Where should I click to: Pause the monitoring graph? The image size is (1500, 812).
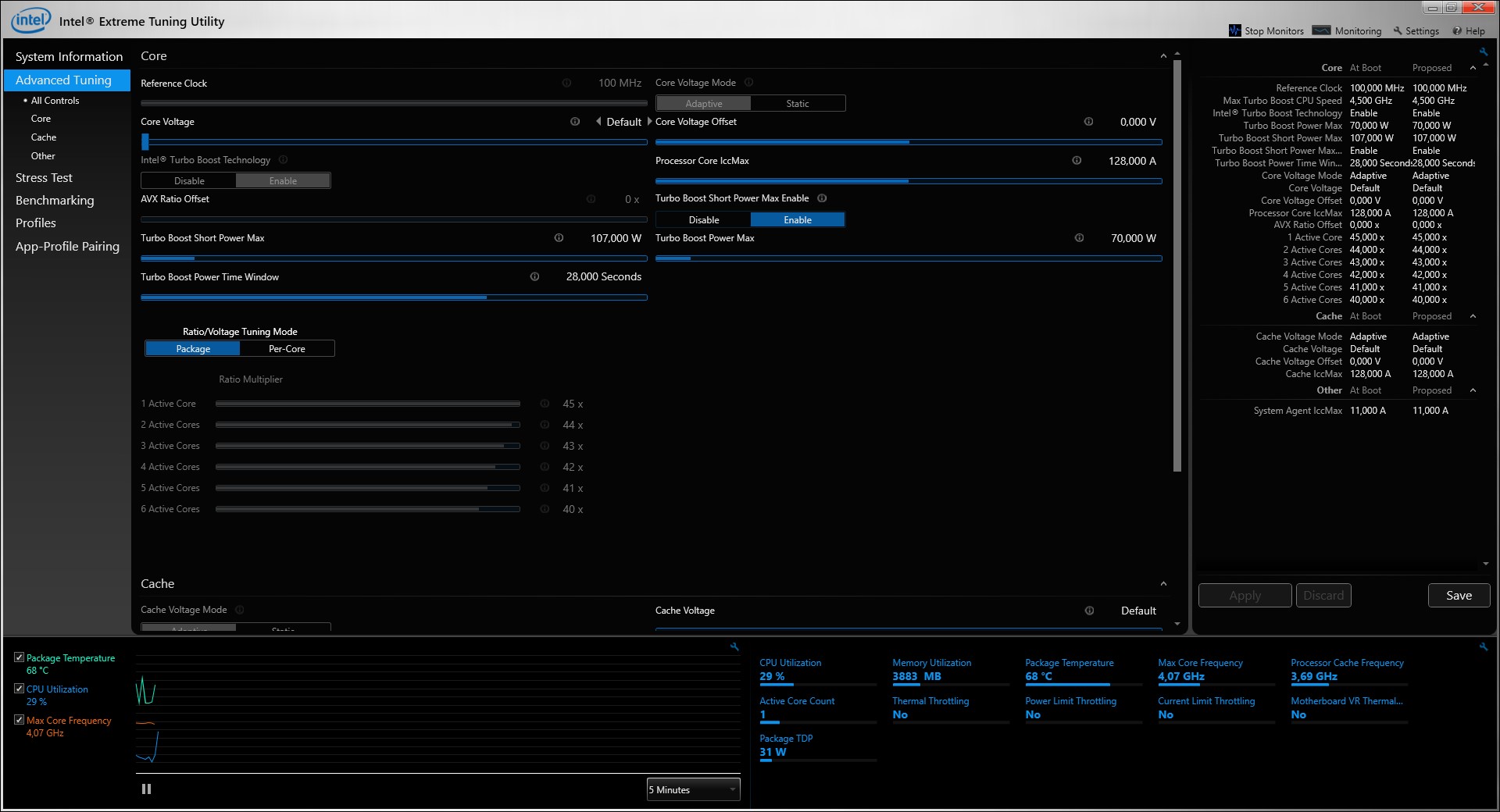pos(146,789)
